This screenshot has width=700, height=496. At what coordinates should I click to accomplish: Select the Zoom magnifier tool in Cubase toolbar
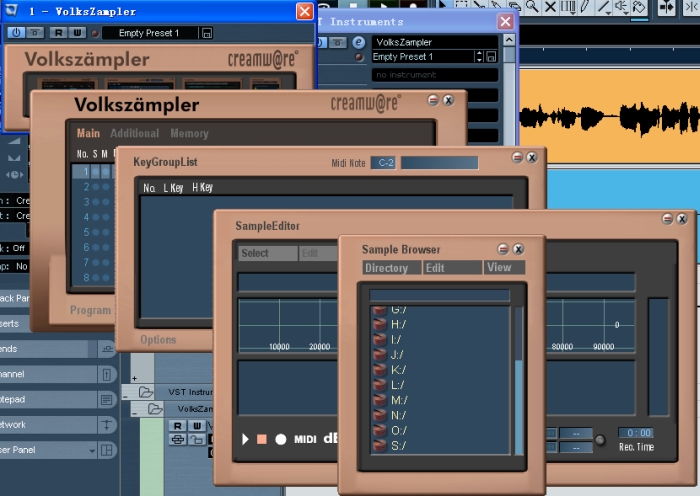[532, 6]
